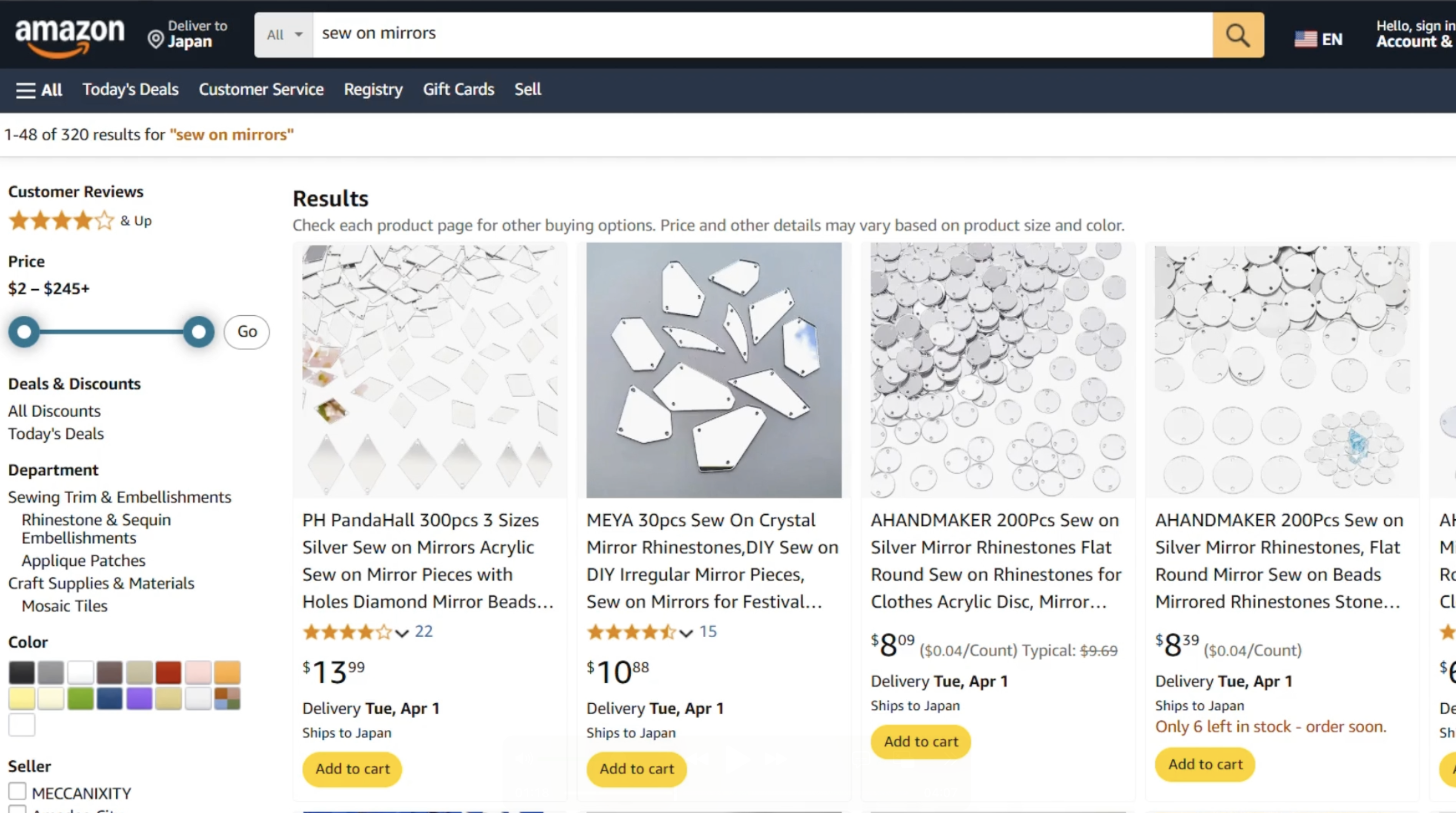Screen dimensions: 1456x813
Task: Add PandaHall 300pcs mirrors to cart
Action: coord(352,769)
